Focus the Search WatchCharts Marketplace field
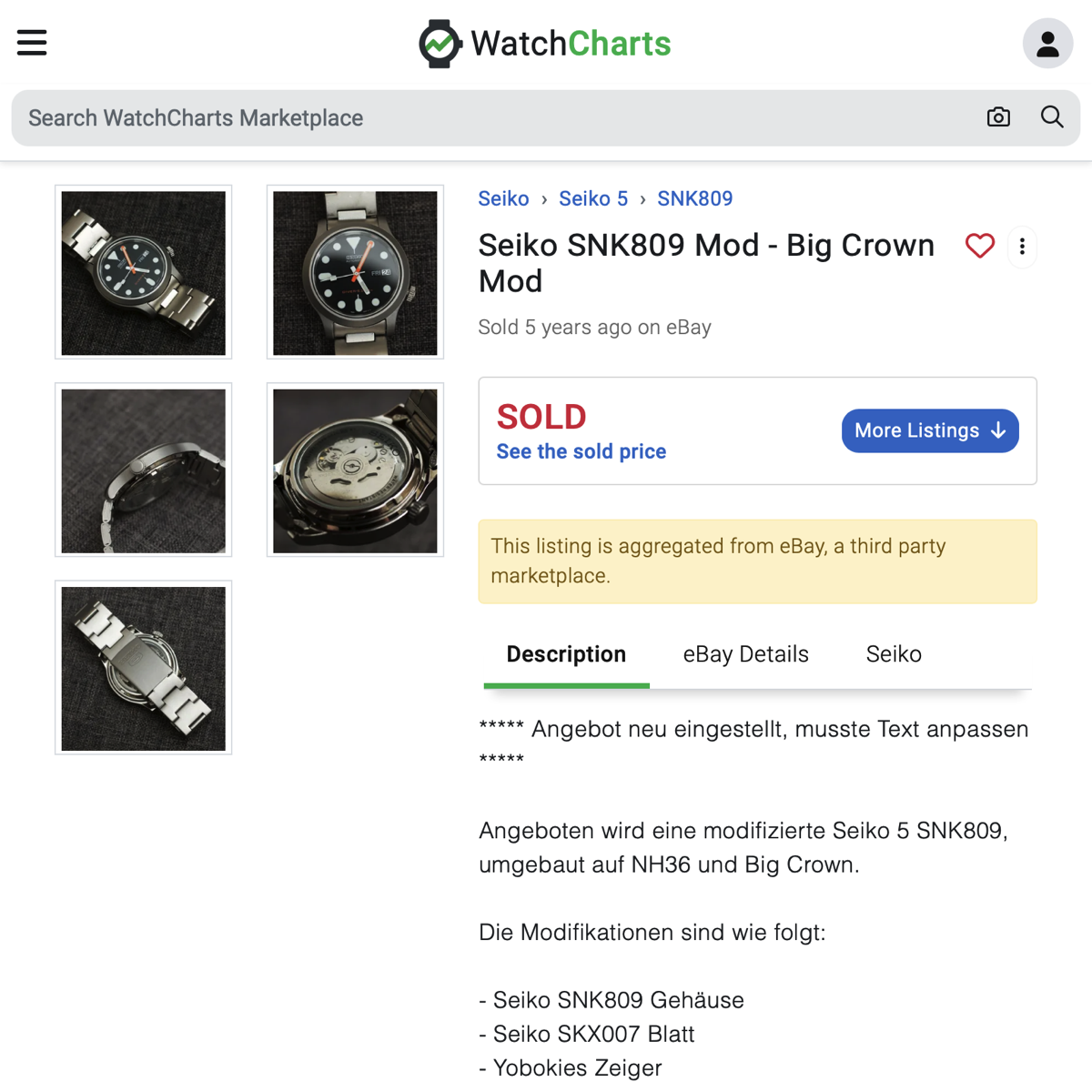 click(491, 118)
